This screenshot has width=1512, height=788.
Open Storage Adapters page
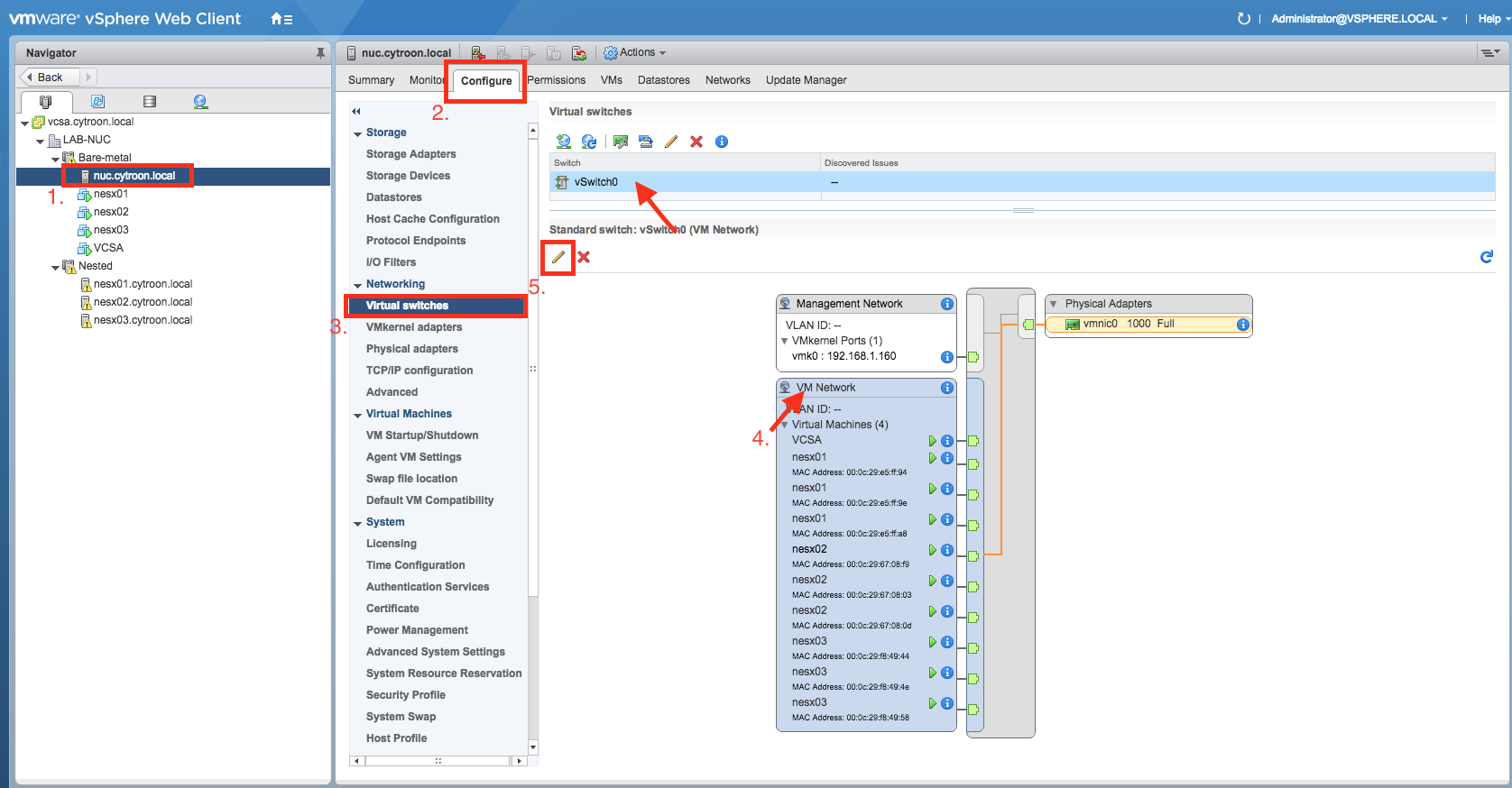pyautogui.click(x=411, y=154)
